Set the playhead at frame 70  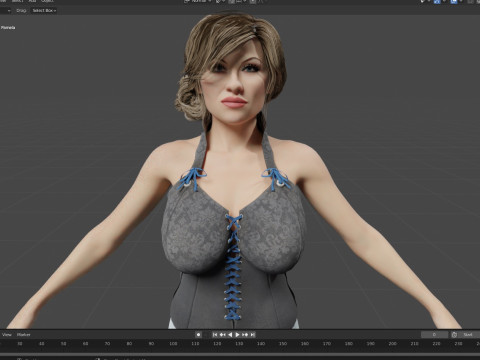(107, 344)
